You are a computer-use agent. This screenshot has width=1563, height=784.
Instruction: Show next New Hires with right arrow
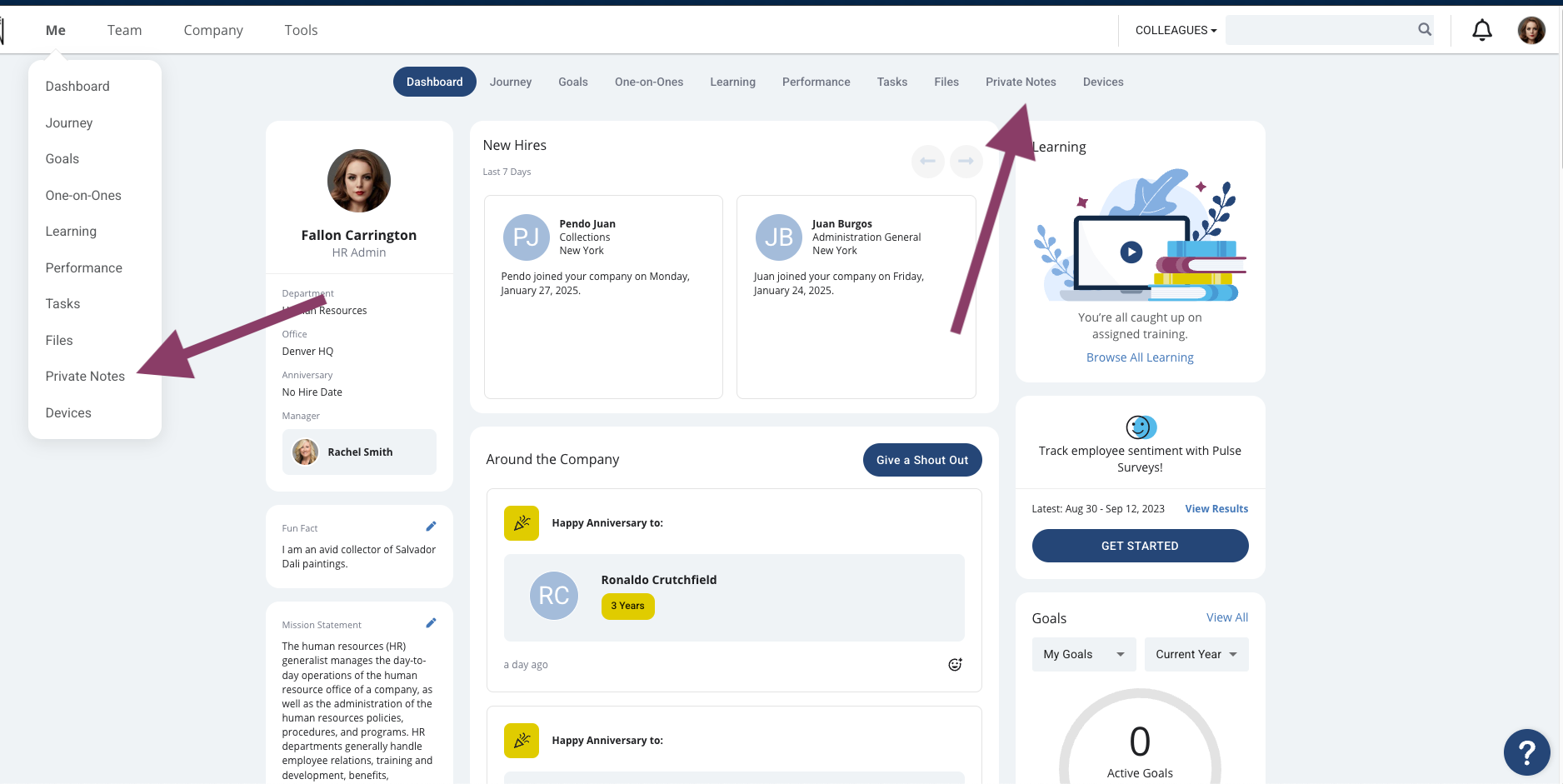(x=966, y=161)
